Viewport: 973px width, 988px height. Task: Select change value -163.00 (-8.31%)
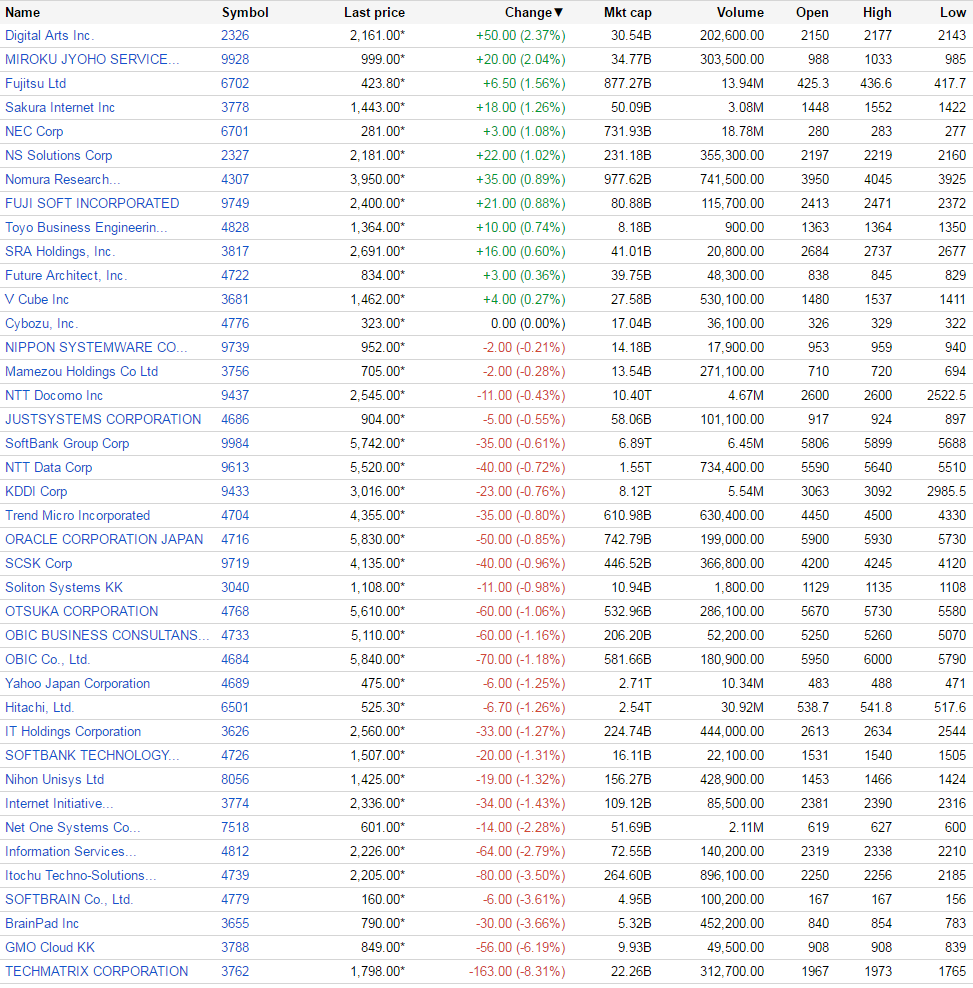point(517,970)
